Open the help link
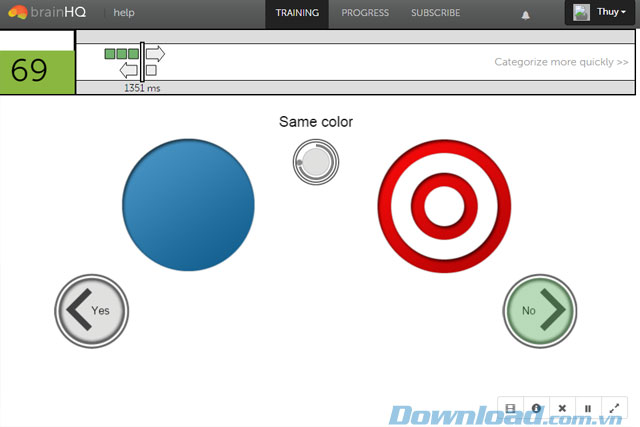This screenshot has width=640, height=427. (124, 13)
